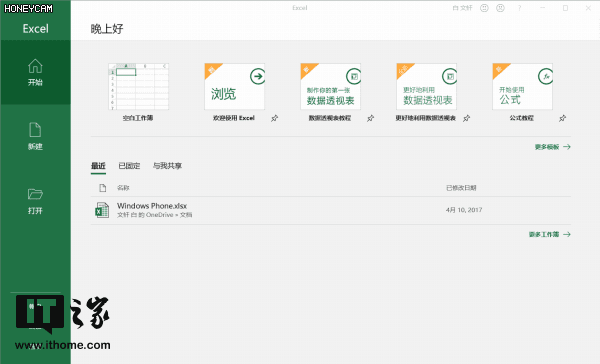The image size is (600, 364).
Task: Switch to the 与我共享 shared tab
Action: click(167, 166)
